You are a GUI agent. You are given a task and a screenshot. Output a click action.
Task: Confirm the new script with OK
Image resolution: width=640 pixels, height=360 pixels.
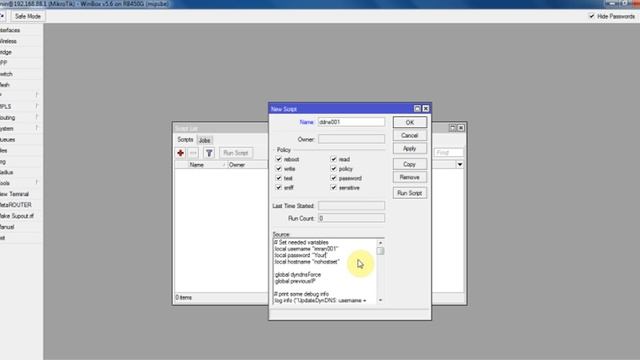pyautogui.click(x=410, y=122)
